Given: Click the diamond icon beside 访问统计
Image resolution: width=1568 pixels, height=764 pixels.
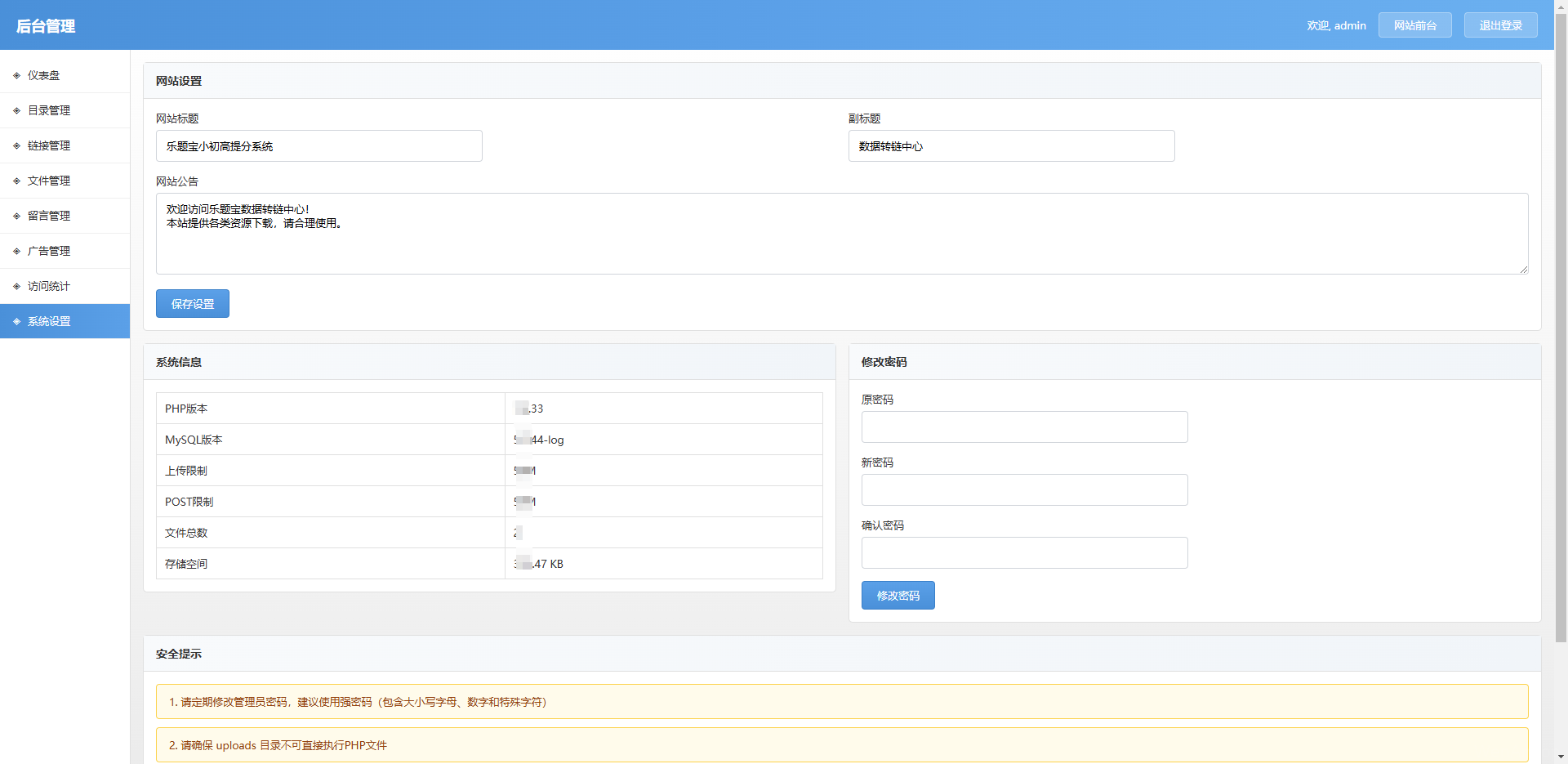Looking at the screenshot, I should click(x=16, y=286).
